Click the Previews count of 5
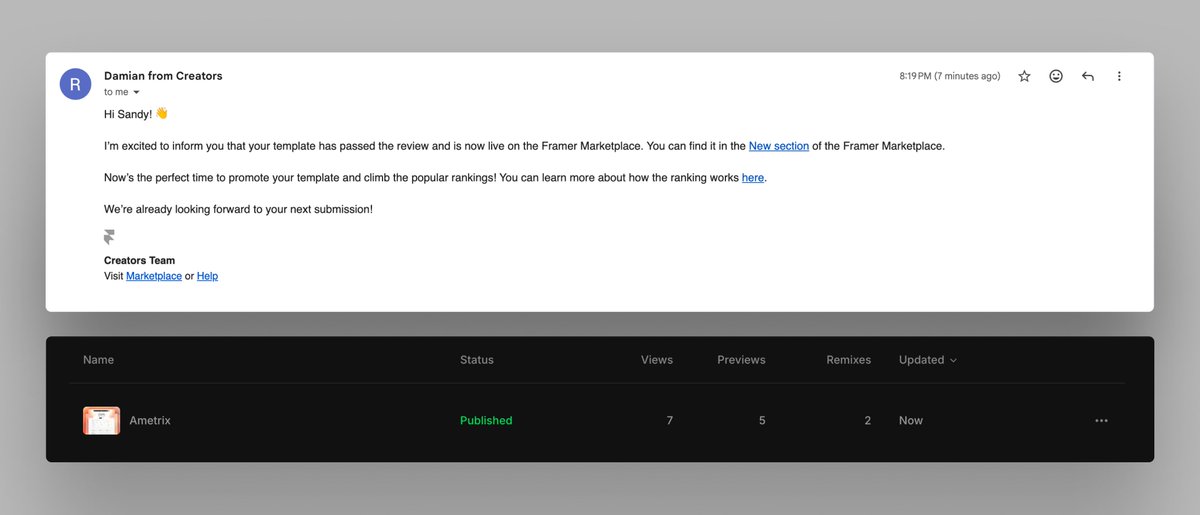 click(762, 421)
